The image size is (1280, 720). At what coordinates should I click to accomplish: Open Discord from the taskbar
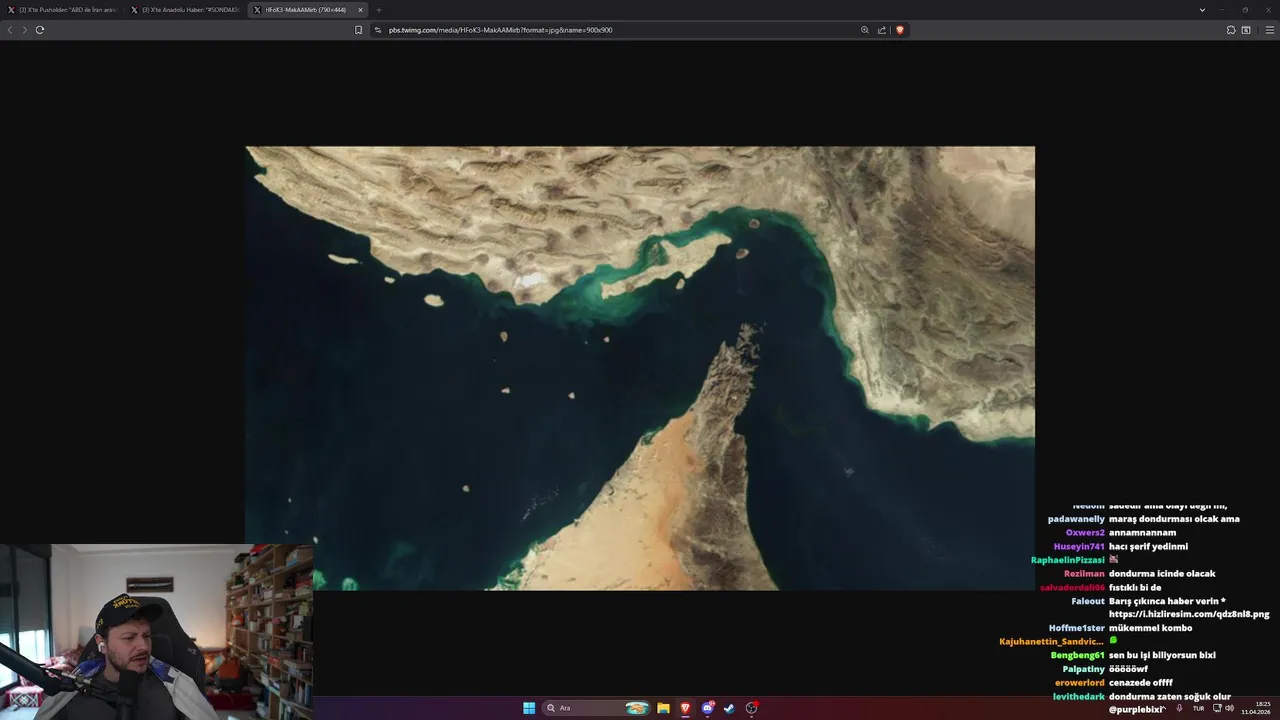(707, 708)
